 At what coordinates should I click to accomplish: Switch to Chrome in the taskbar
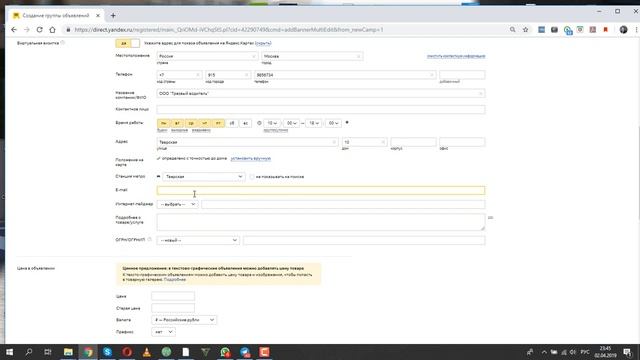tap(88, 352)
